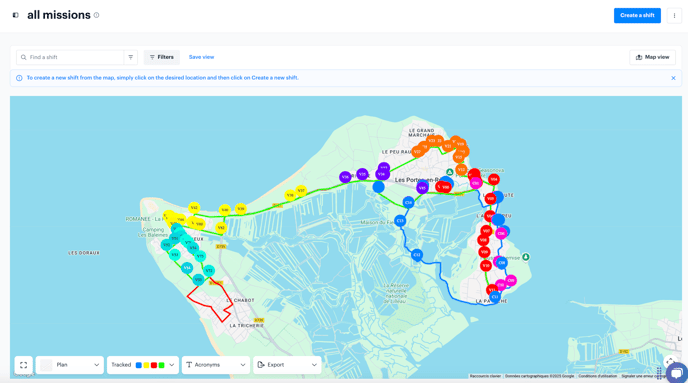Click the Create a shift button
Screen dimensions: 688x383
[637, 15]
